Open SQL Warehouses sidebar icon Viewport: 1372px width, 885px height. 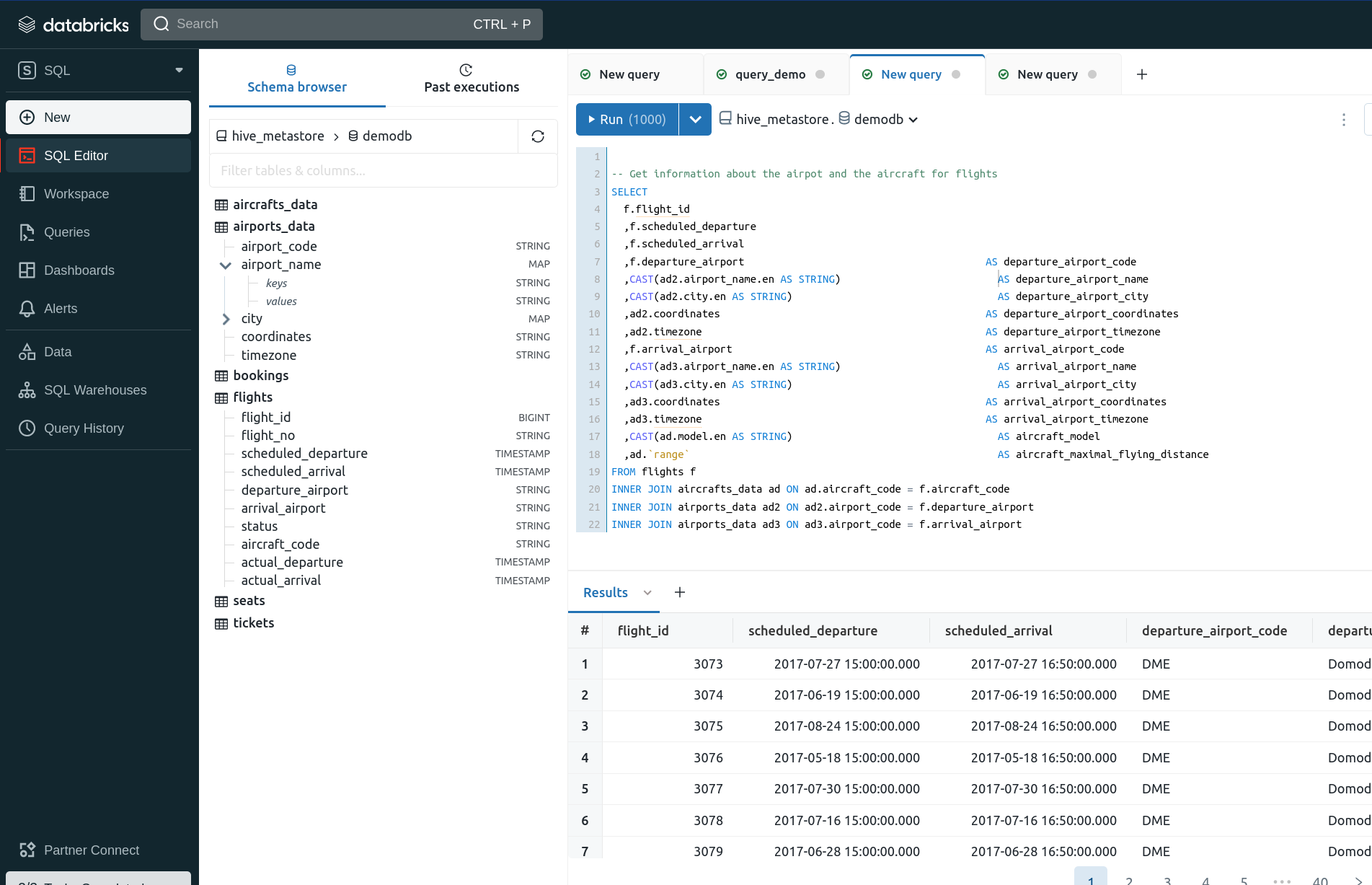pyautogui.click(x=94, y=389)
